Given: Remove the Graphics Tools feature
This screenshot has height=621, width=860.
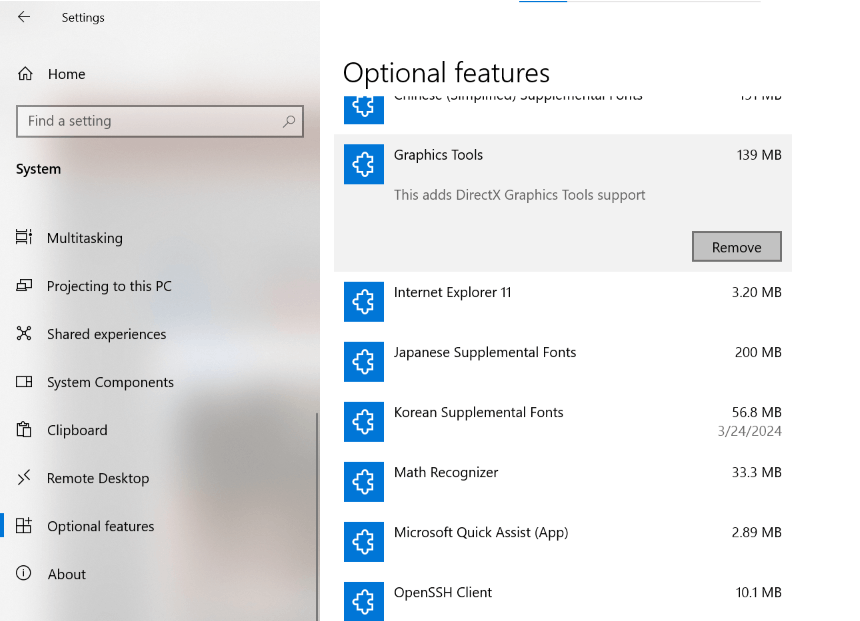Looking at the screenshot, I should [x=736, y=247].
